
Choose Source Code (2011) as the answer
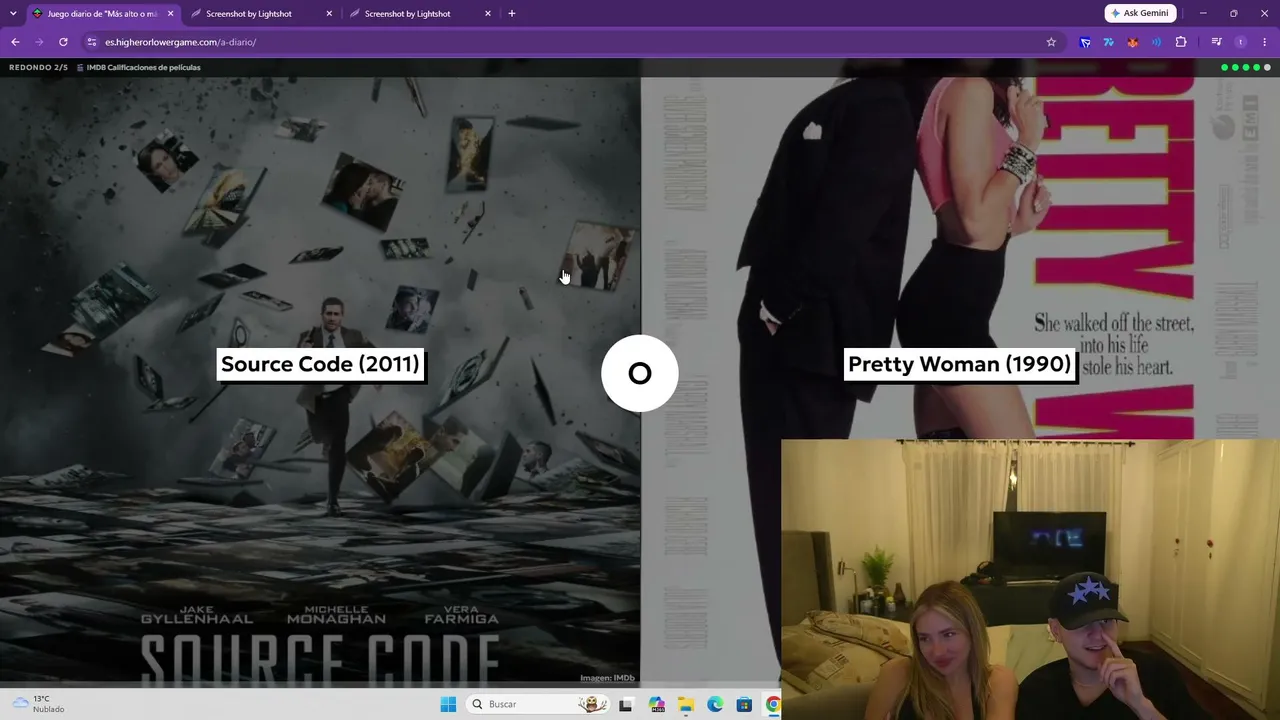pyautogui.click(x=320, y=364)
